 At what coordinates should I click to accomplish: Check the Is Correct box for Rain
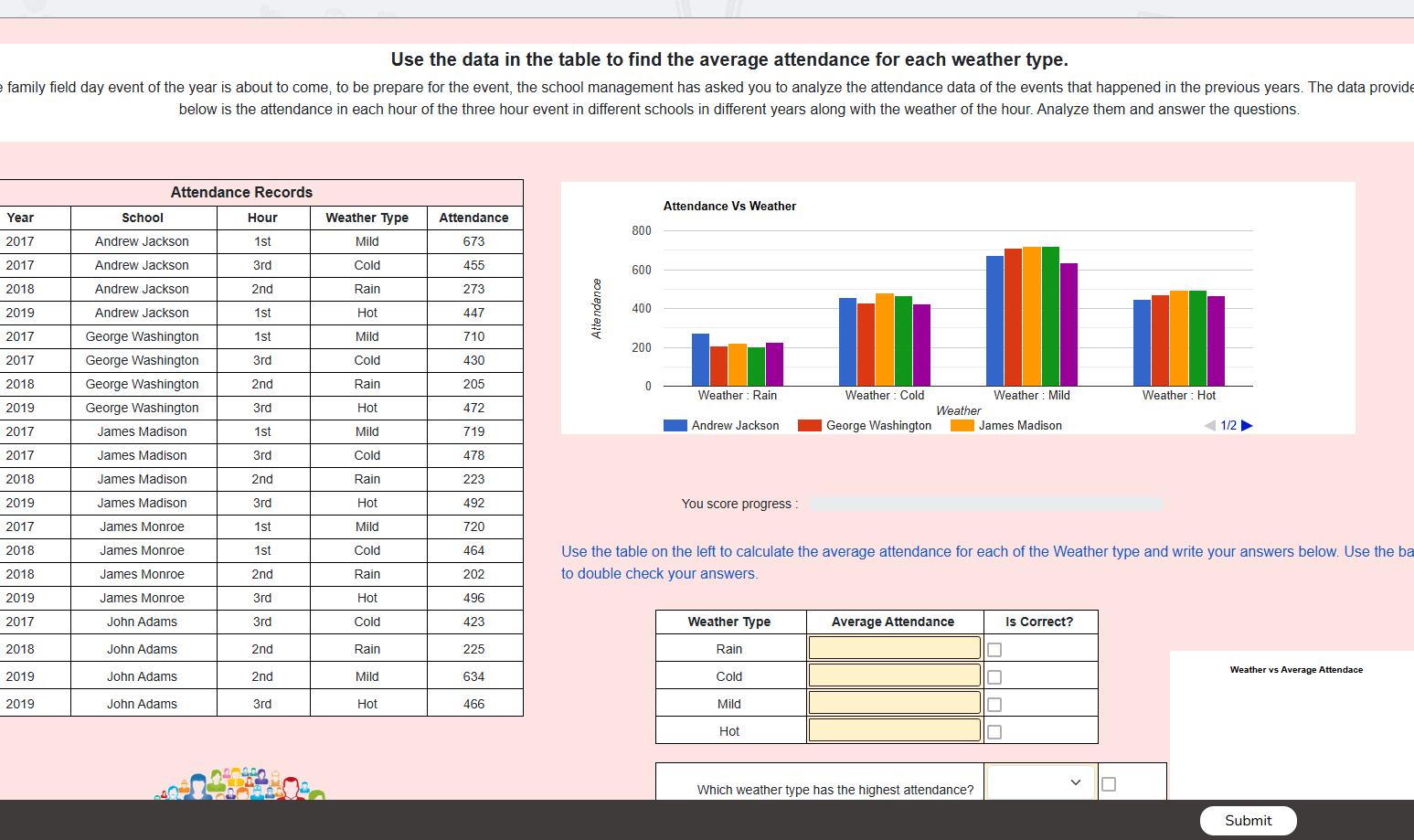coord(994,649)
